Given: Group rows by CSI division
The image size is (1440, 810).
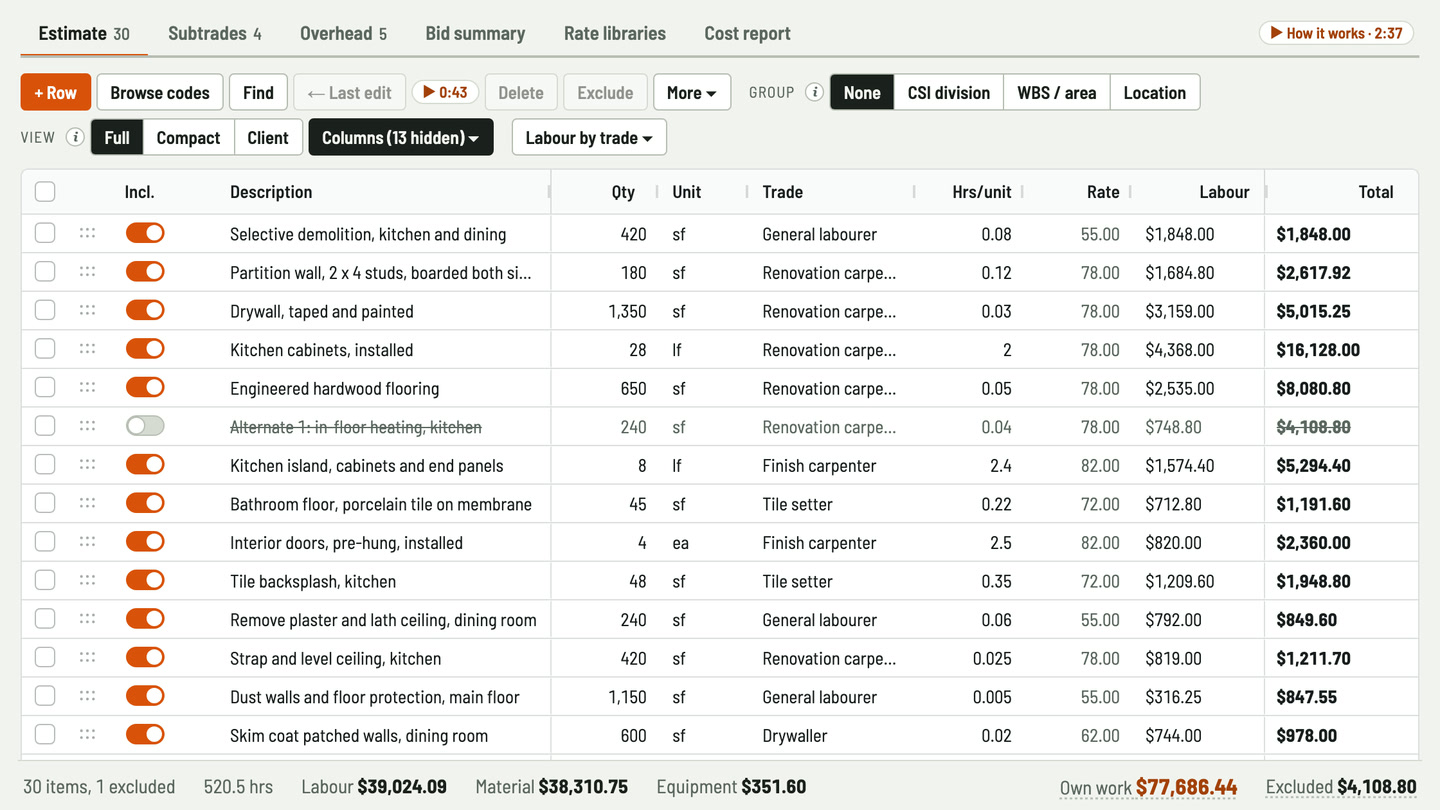Looking at the screenshot, I should 949,92.
